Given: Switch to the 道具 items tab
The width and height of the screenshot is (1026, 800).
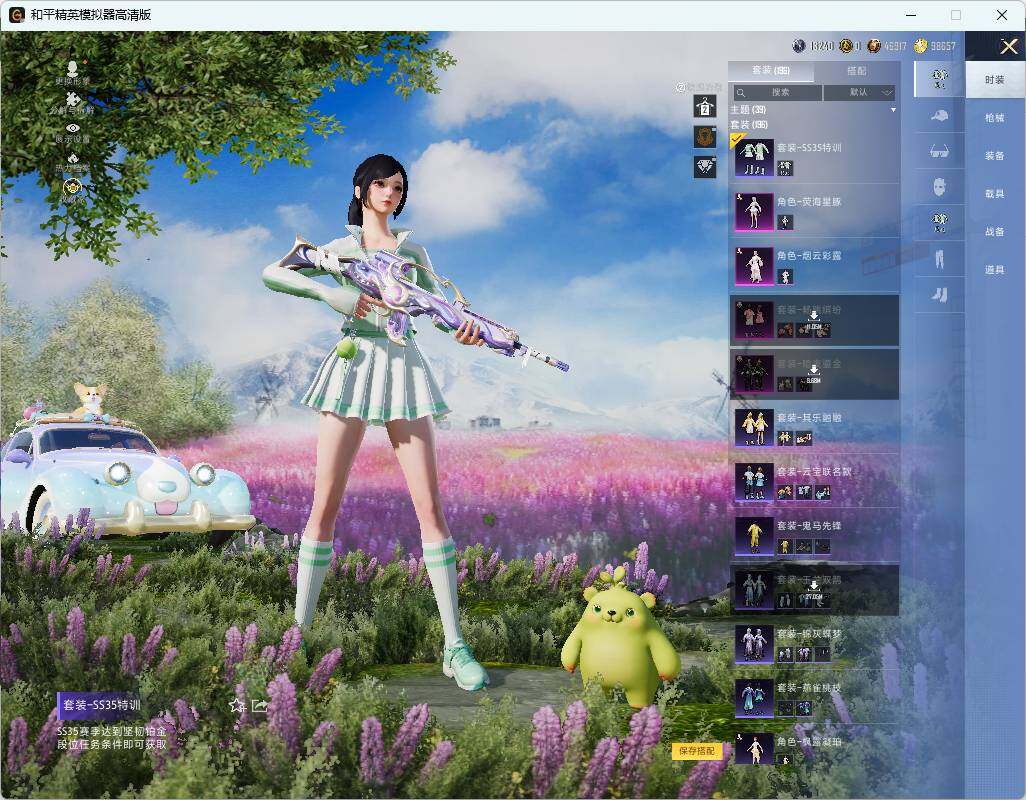Looking at the screenshot, I should click(x=995, y=270).
